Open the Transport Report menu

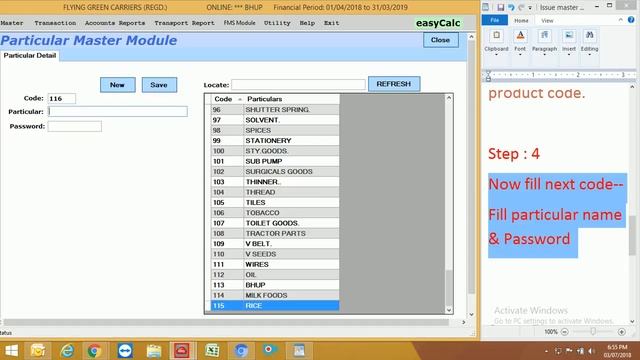184,23
